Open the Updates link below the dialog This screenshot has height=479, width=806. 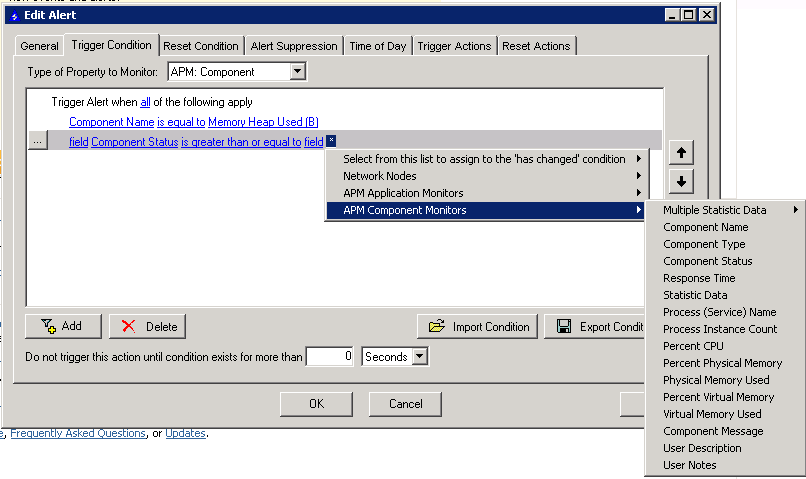coord(186,433)
